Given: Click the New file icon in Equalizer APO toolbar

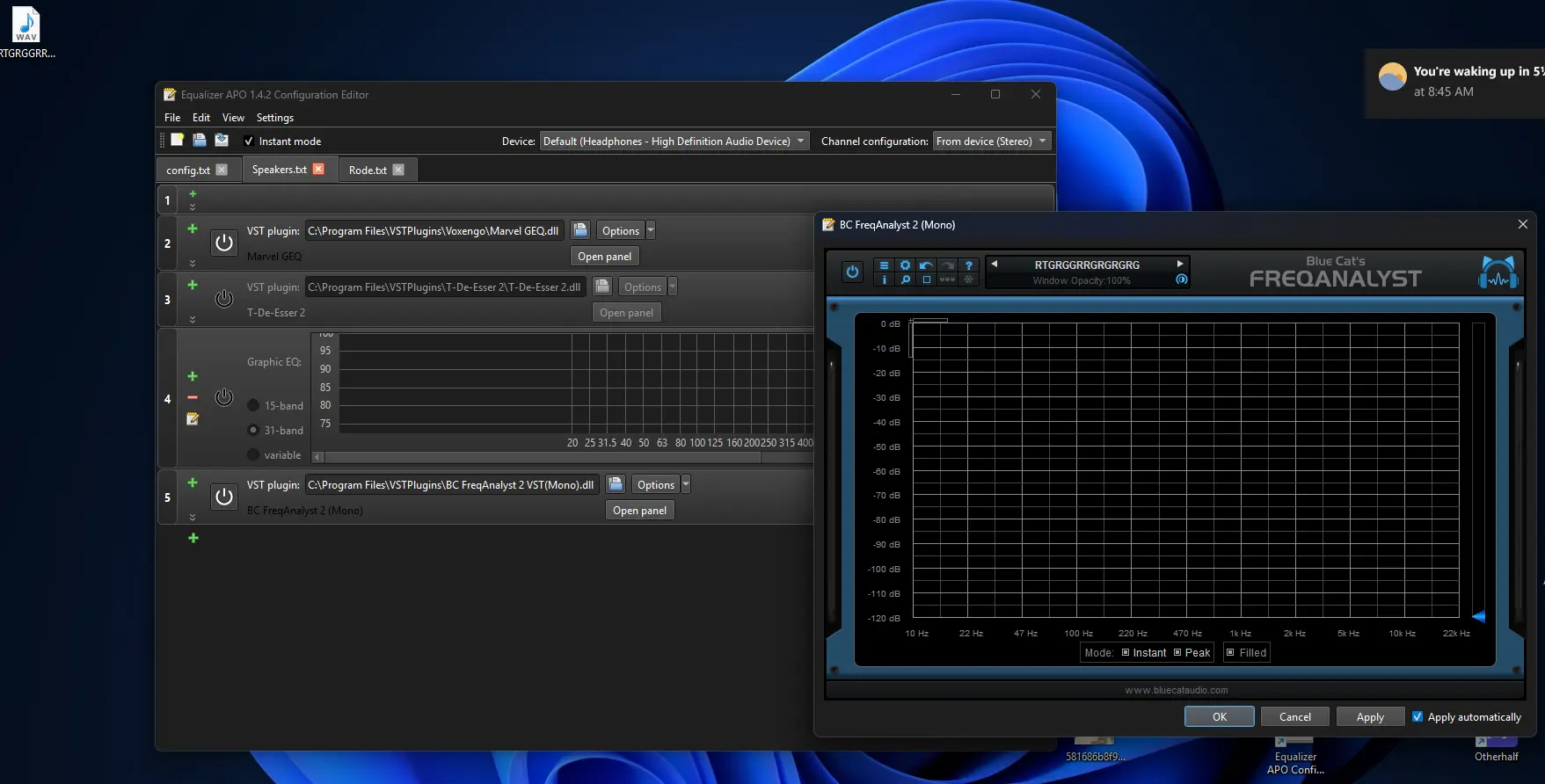Looking at the screenshot, I should pyautogui.click(x=177, y=140).
